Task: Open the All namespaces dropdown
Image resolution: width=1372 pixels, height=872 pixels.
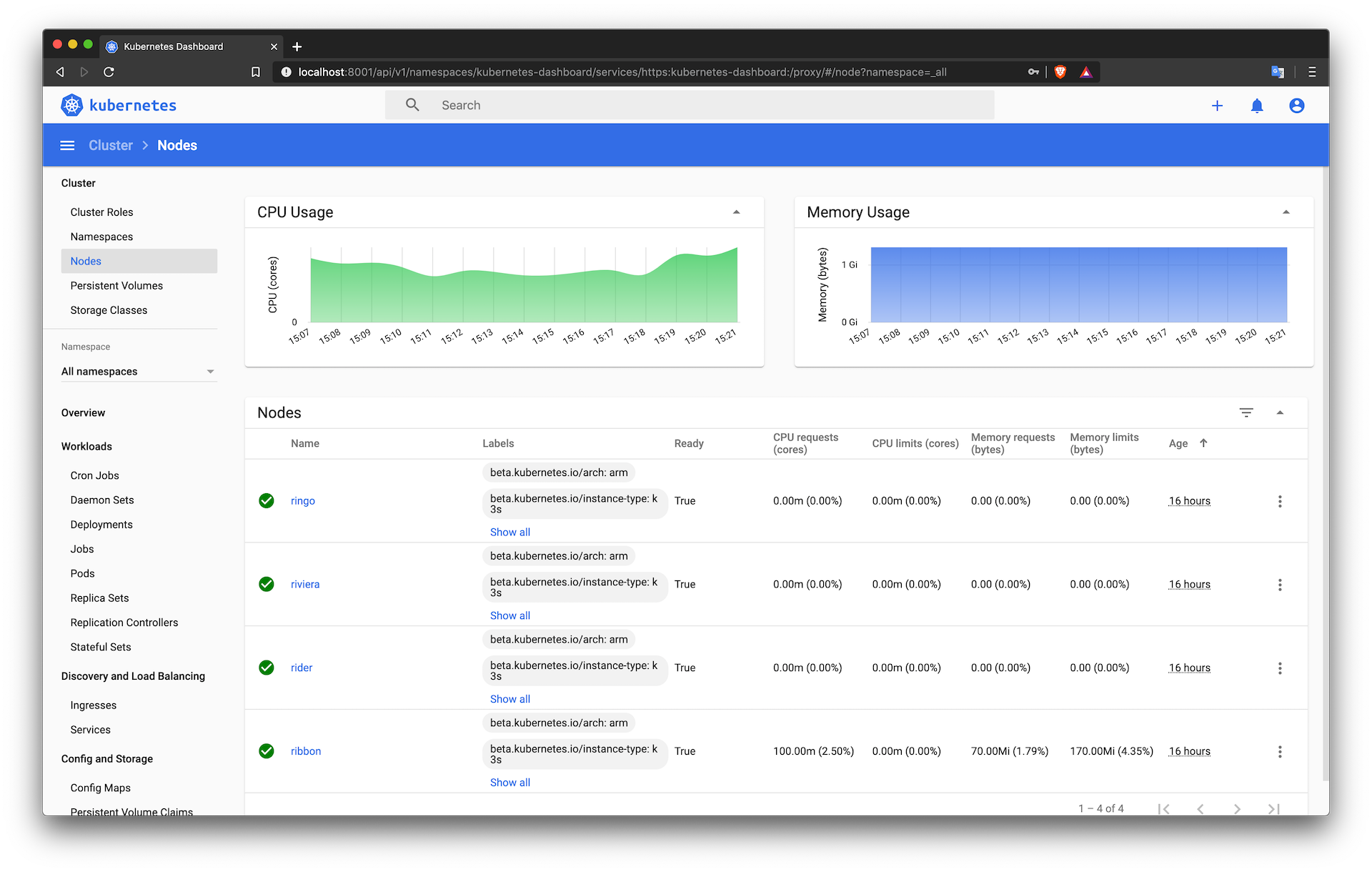Action: click(x=139, y=372)
